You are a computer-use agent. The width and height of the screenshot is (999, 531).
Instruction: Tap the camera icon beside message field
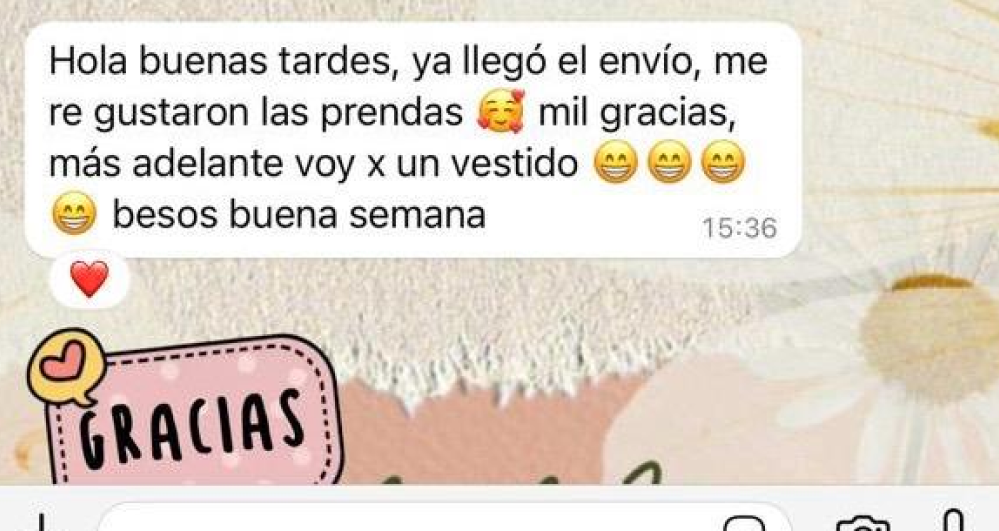pos(862,524)
